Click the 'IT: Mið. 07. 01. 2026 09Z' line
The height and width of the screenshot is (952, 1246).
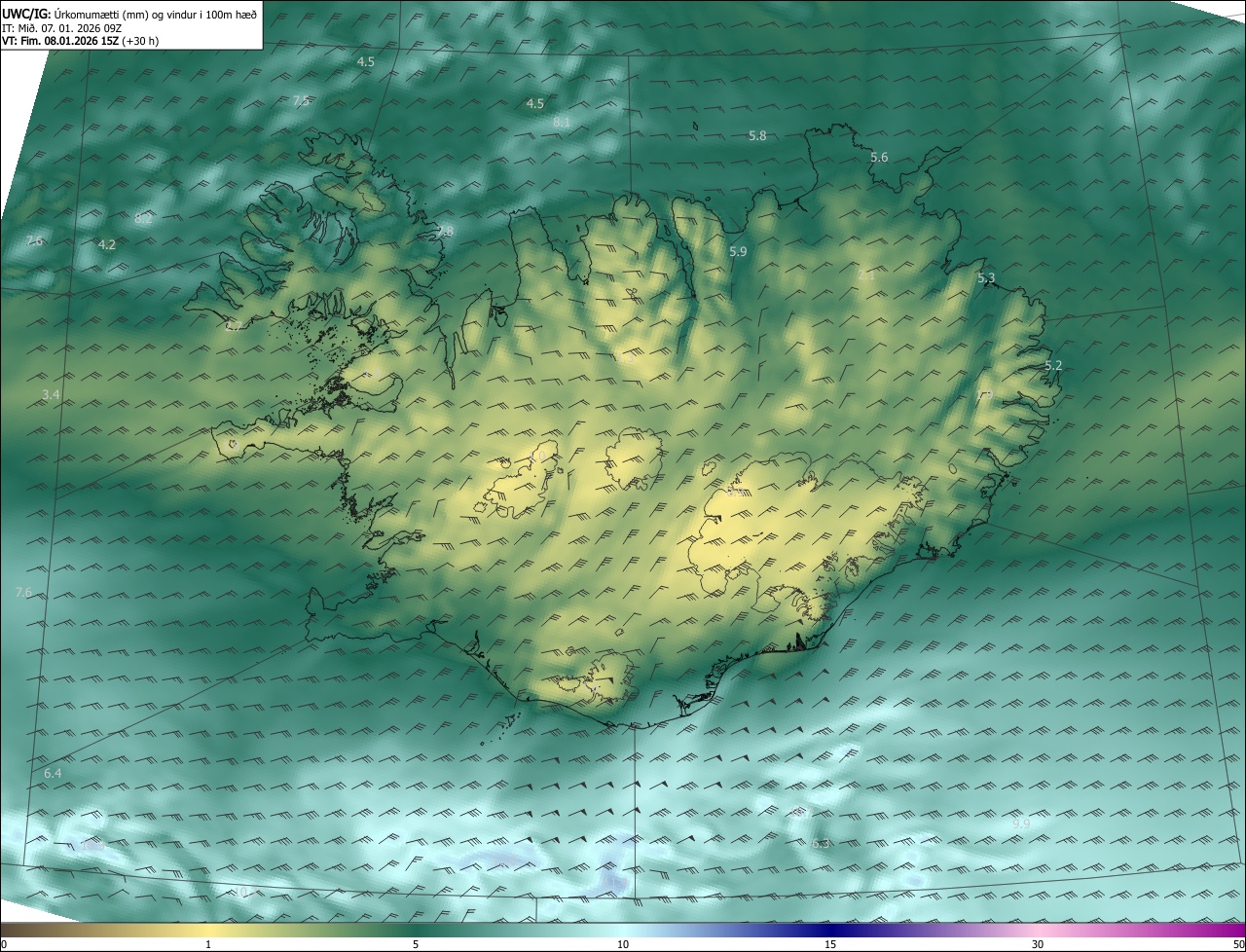click(x=61, y=28)
